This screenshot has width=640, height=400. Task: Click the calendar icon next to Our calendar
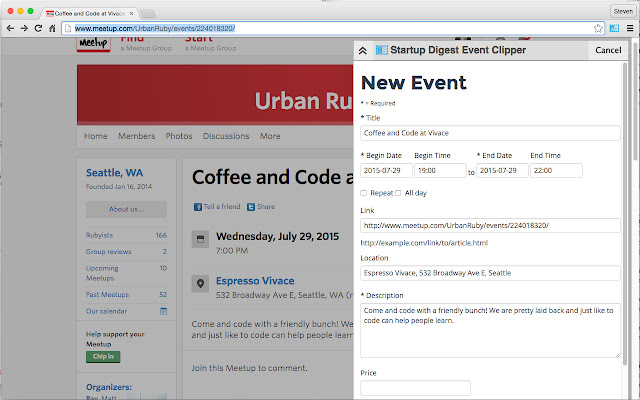pos(163,311)
